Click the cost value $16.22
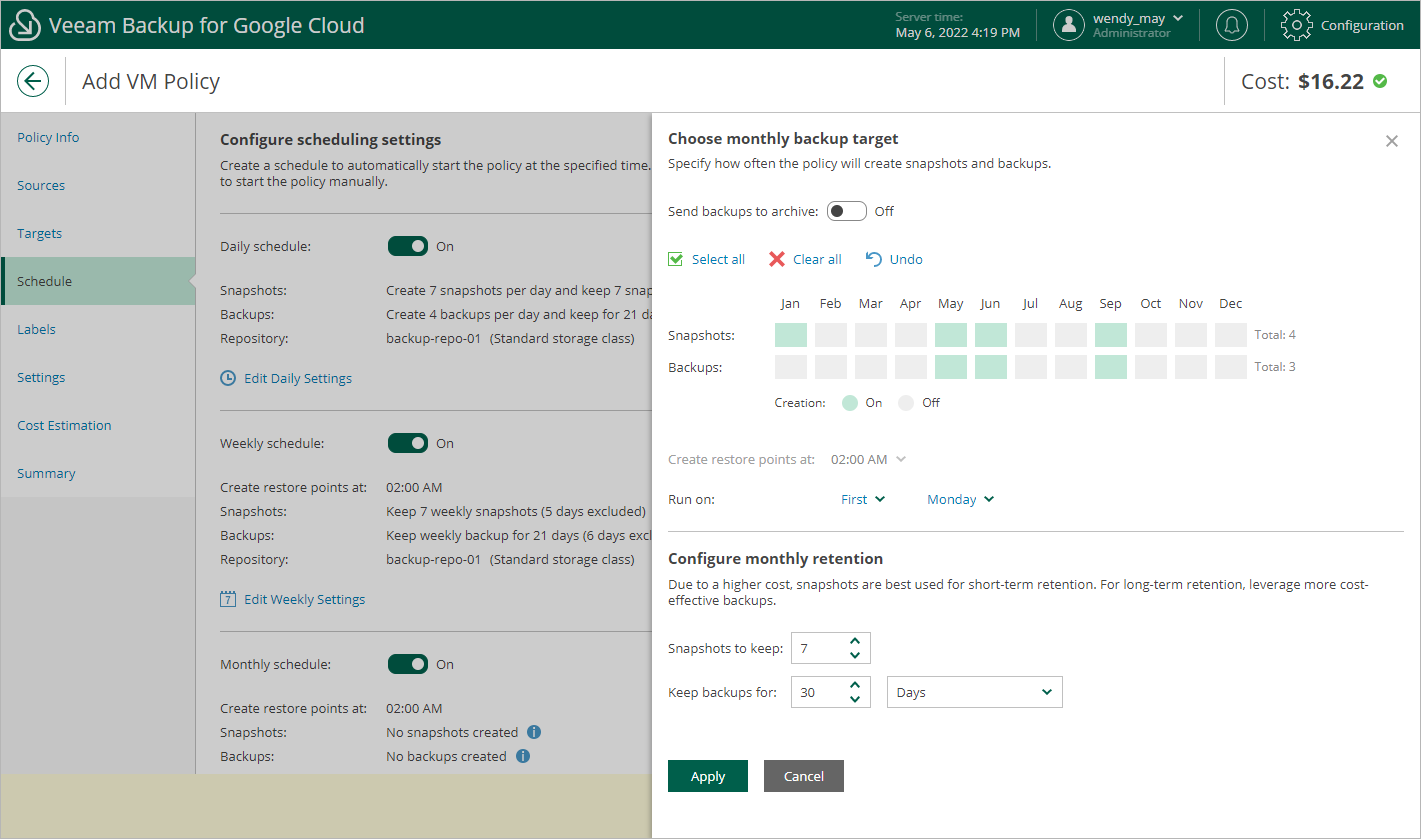Viewport: 1421px width, 839px height. tap(1331, 82)
